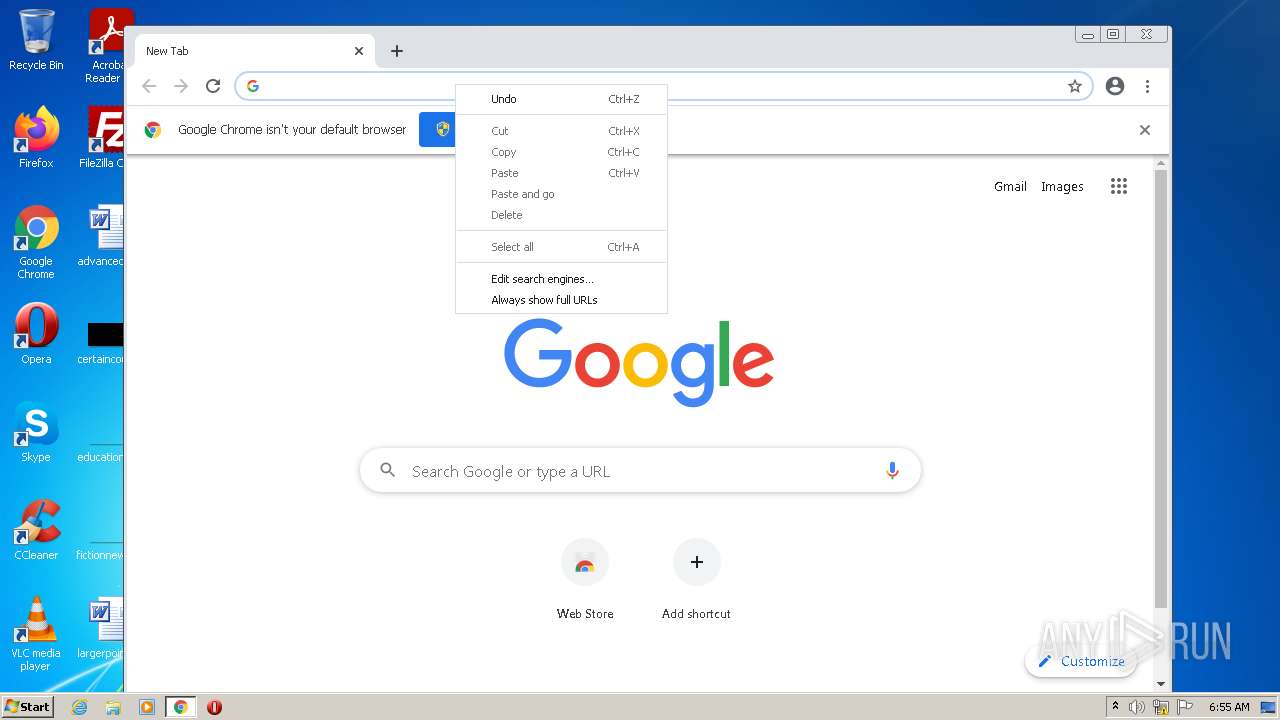The width and height of the screenshot is (1280, 720).
Task: Choose Cut in the context menu
Action: click(x=561, y=131)
